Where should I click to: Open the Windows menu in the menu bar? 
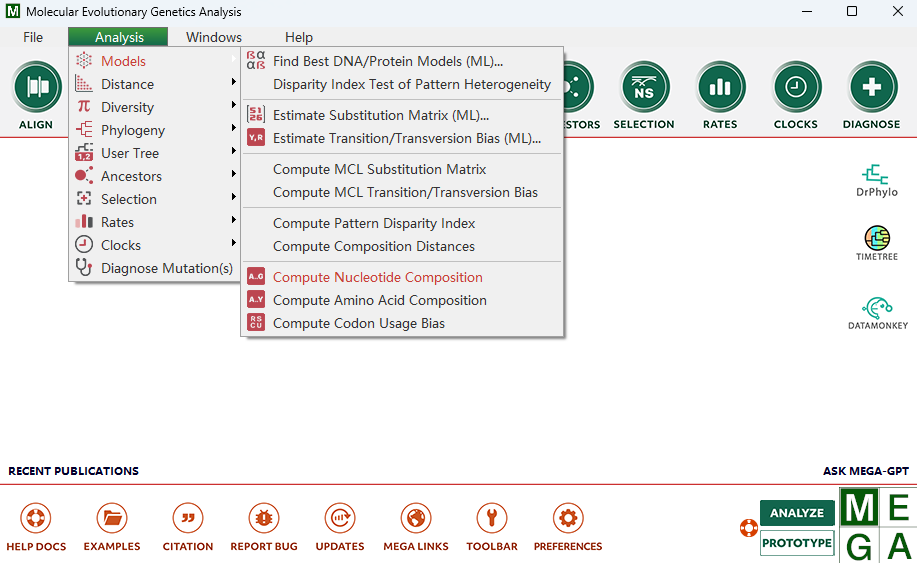[x=213, y=37]
